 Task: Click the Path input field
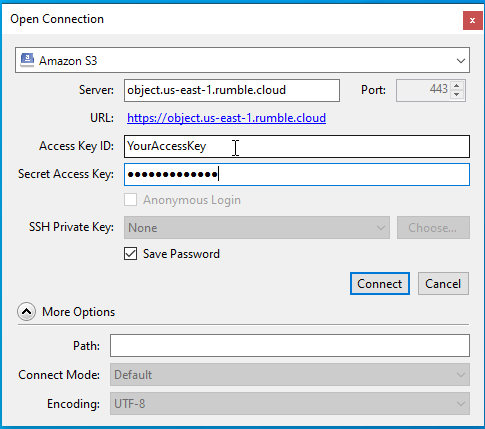click(x=290, y=346)
